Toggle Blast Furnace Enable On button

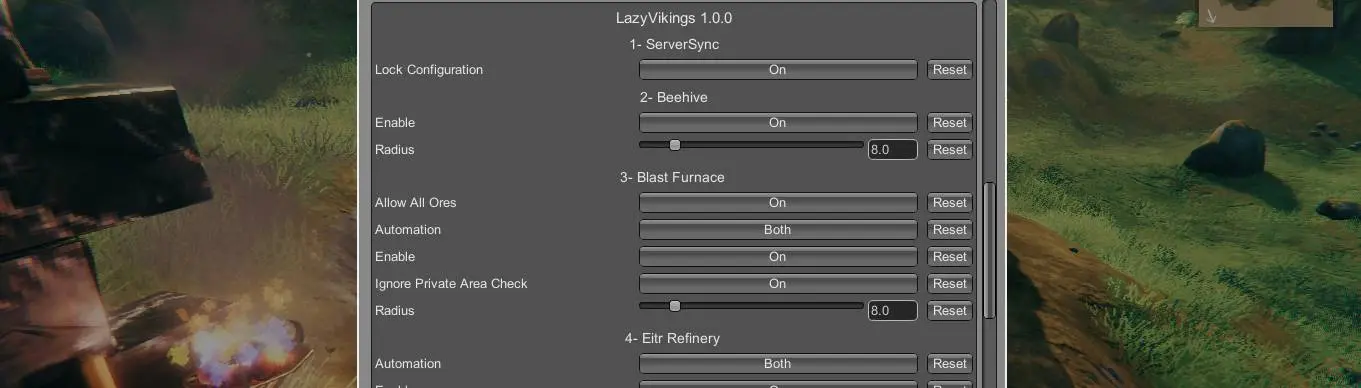tap(777, 257)
